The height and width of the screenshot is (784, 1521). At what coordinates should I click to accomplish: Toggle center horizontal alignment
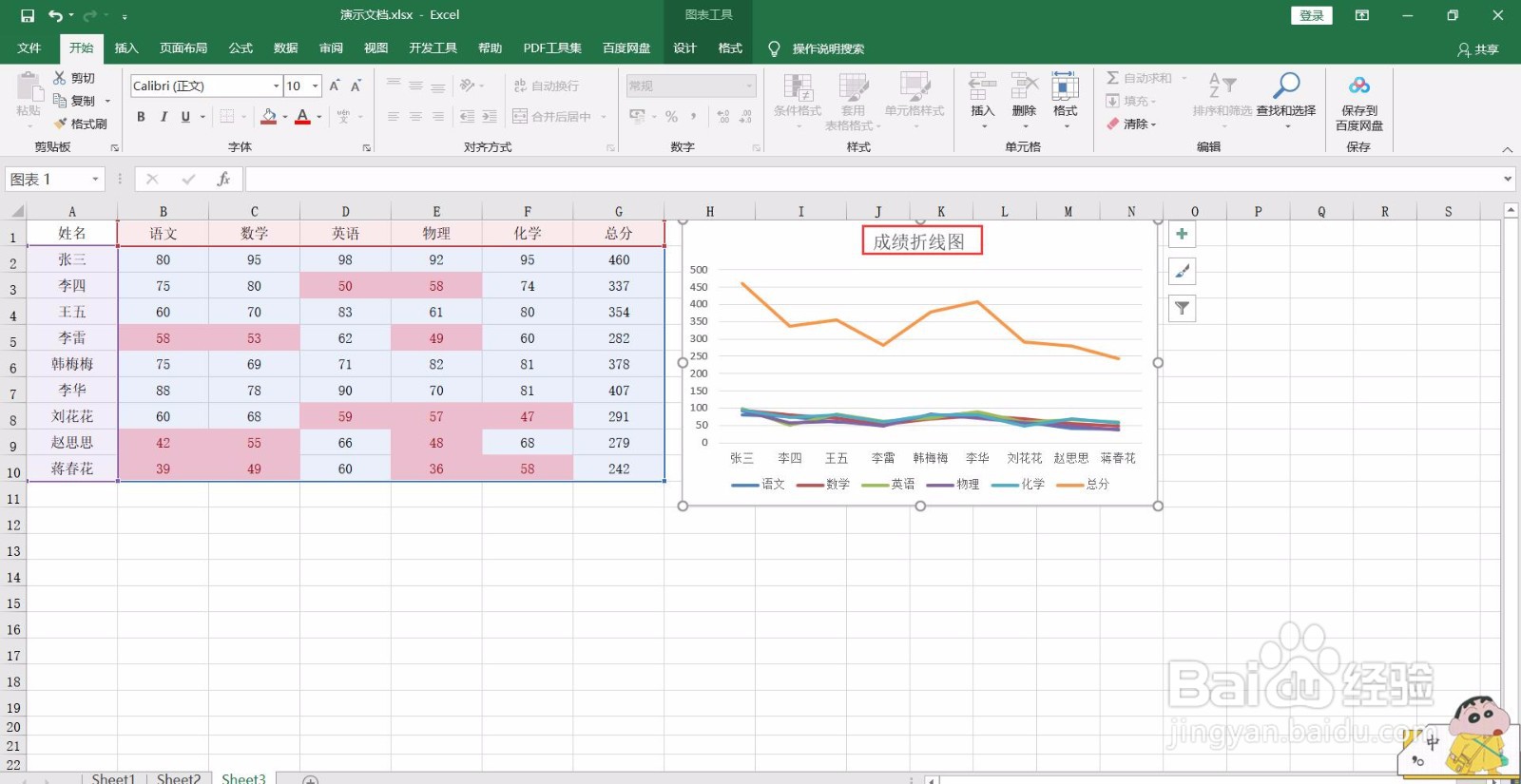click(415, 116)
